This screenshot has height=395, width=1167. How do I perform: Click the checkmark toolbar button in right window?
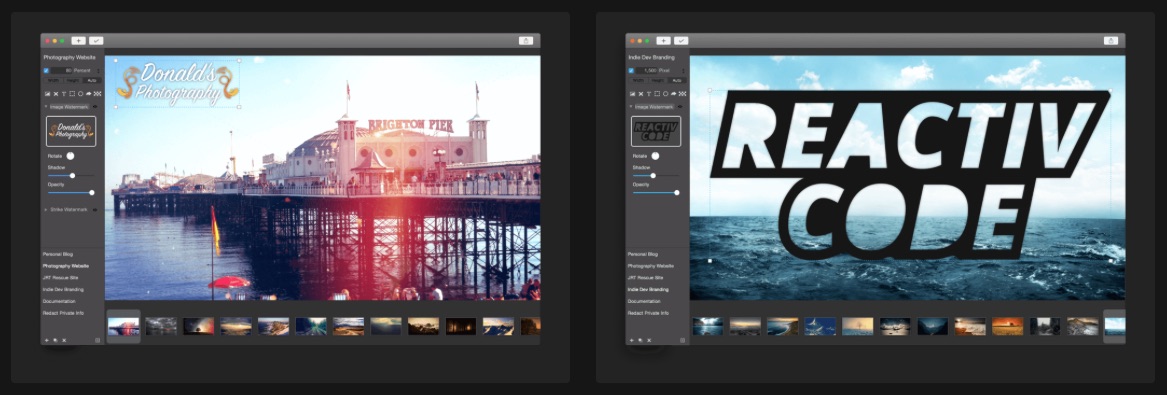pos(681,40)
